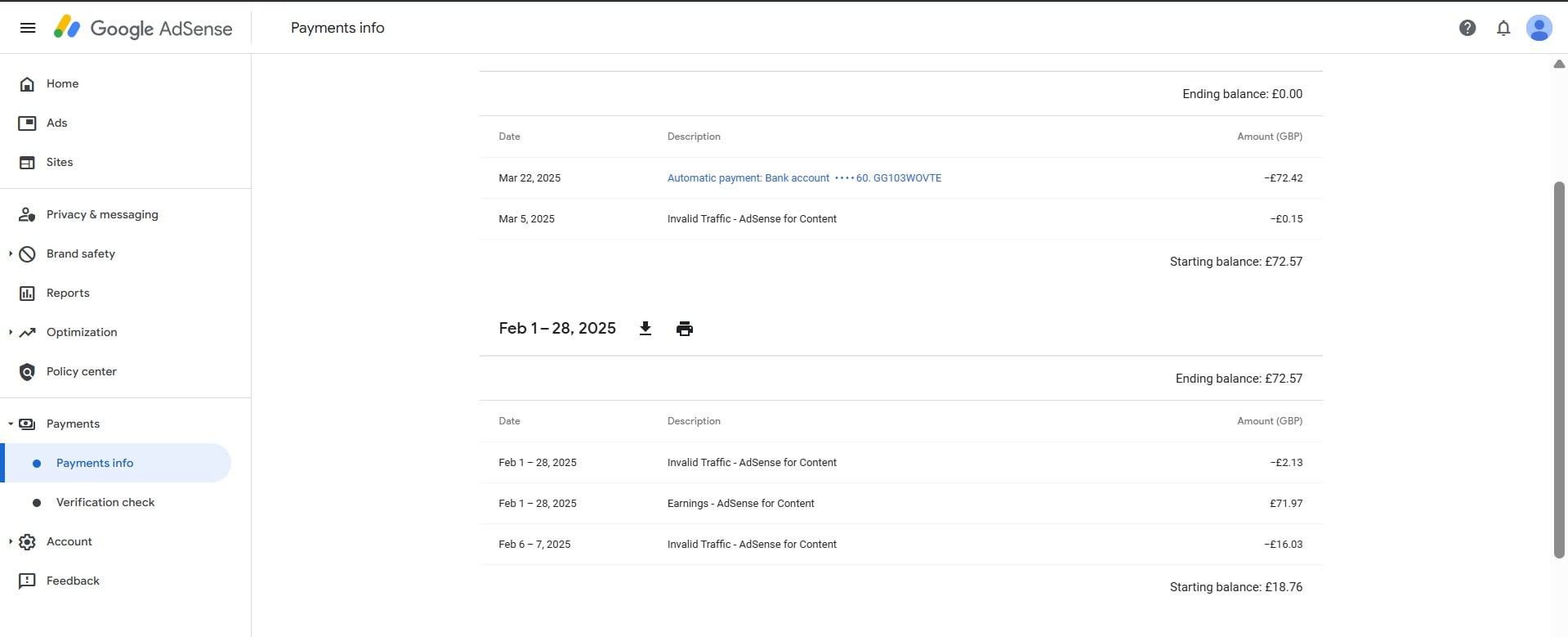The image size is (1568, 637).
Task: Collapse the Payments section
Action: pos(11,424)
